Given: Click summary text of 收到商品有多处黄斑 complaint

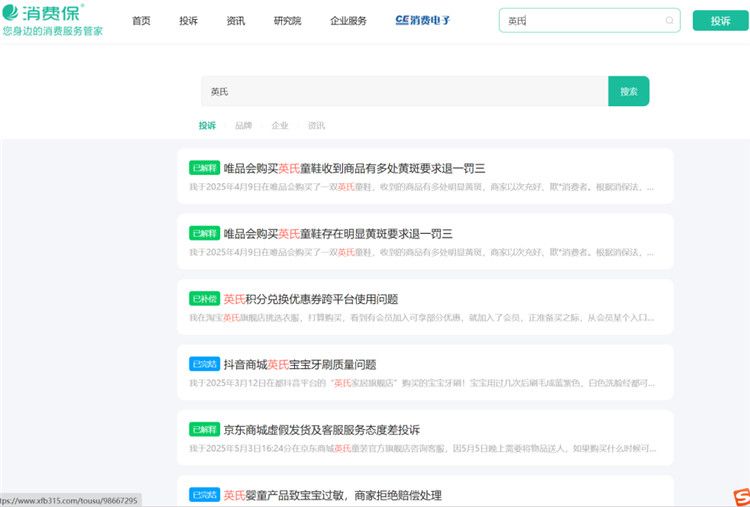Looking at the screenshot, I should (421, 187).
